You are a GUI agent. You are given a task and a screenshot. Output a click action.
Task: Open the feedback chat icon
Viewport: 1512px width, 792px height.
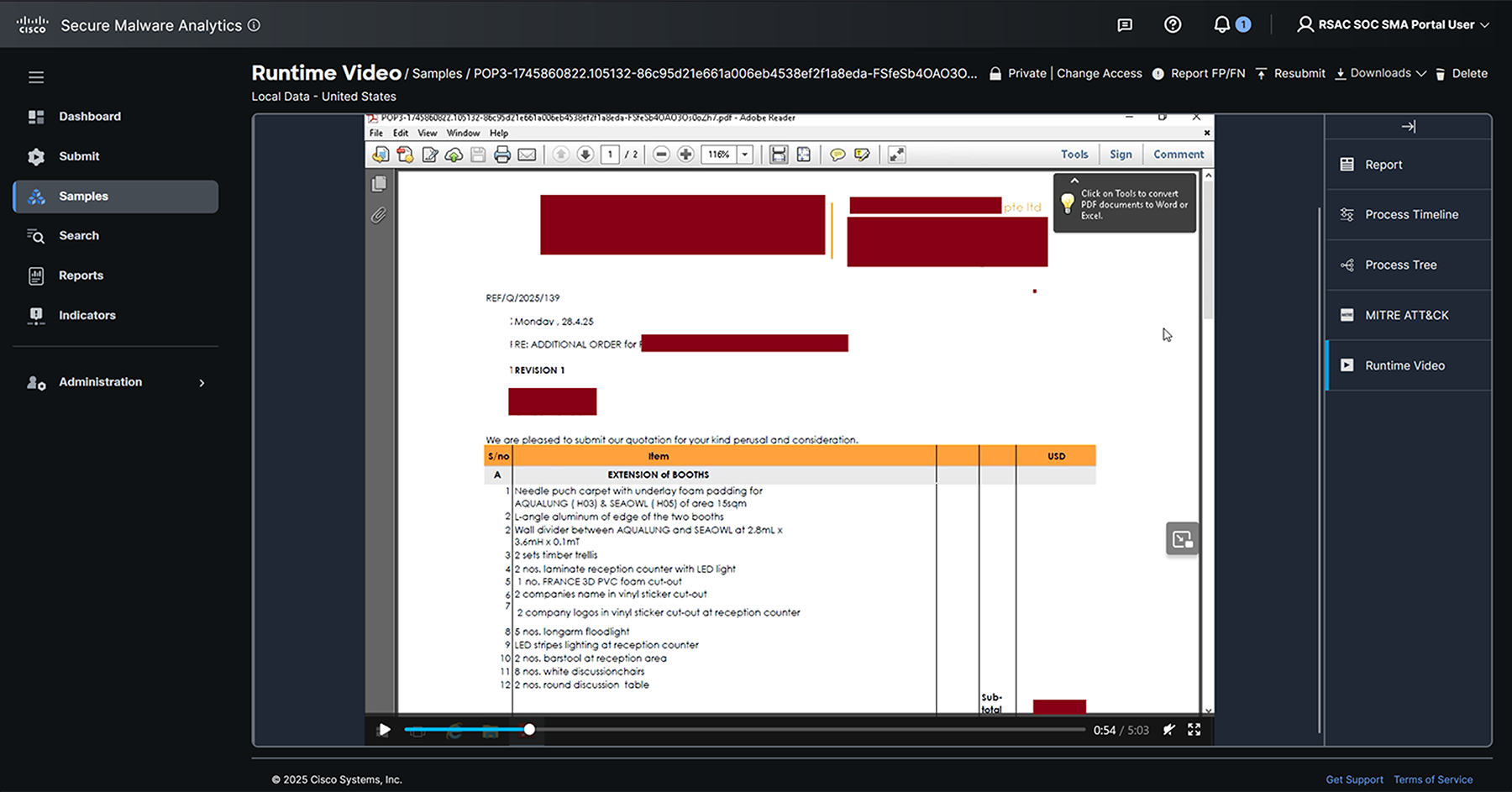pos(1125,25)
